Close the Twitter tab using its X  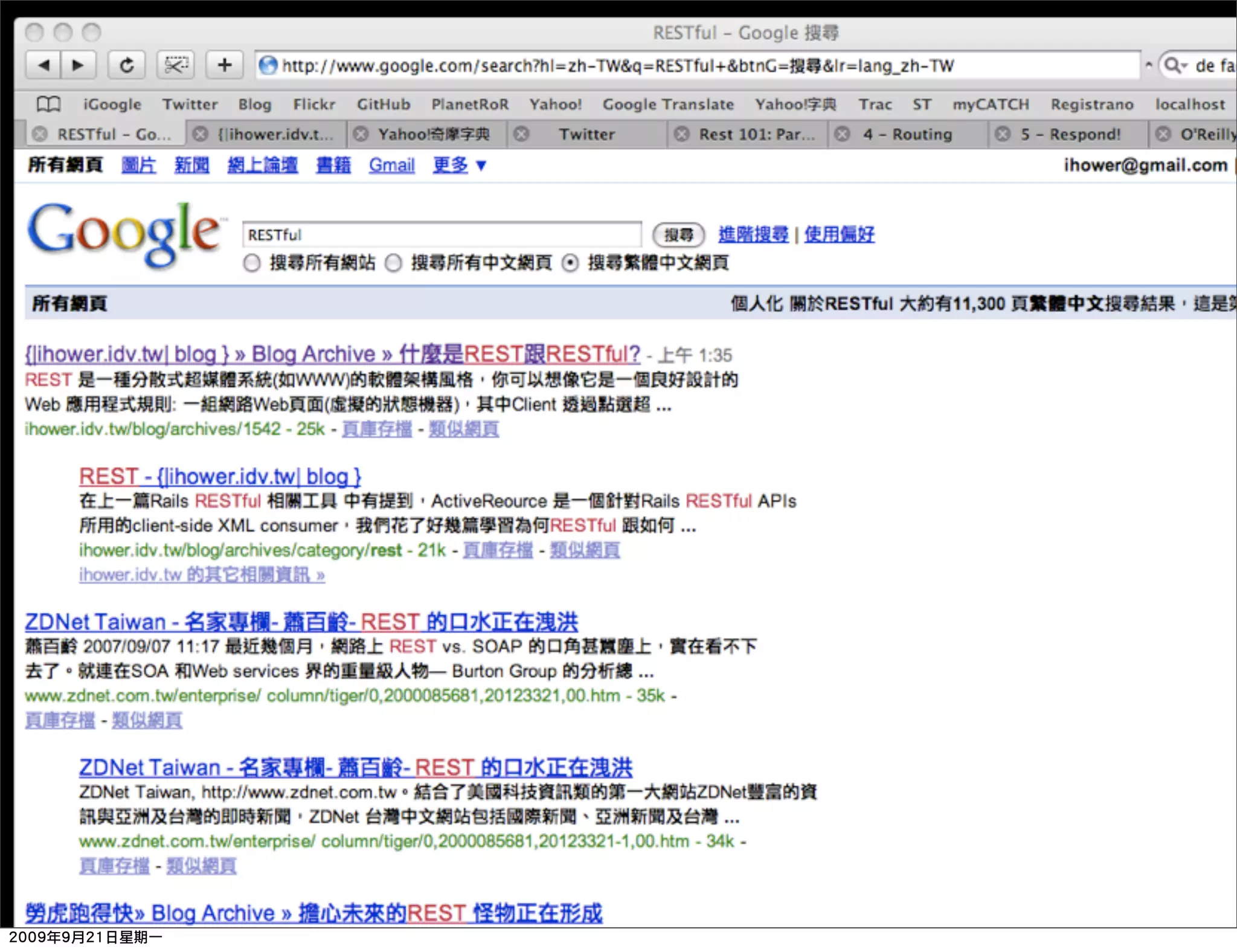point(521,134)
